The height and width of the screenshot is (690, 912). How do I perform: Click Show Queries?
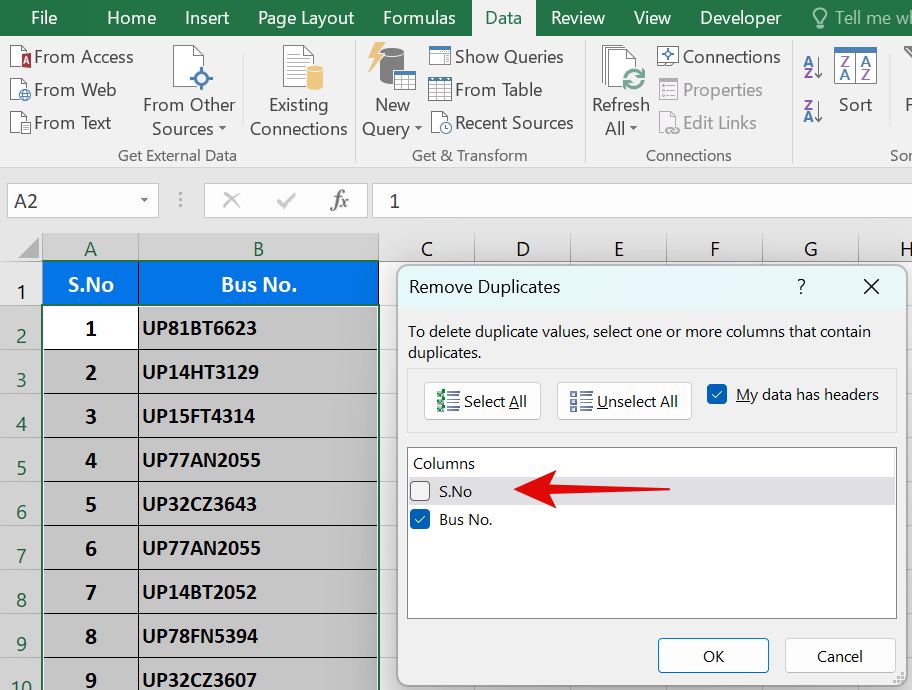click(x=496, y=57)
